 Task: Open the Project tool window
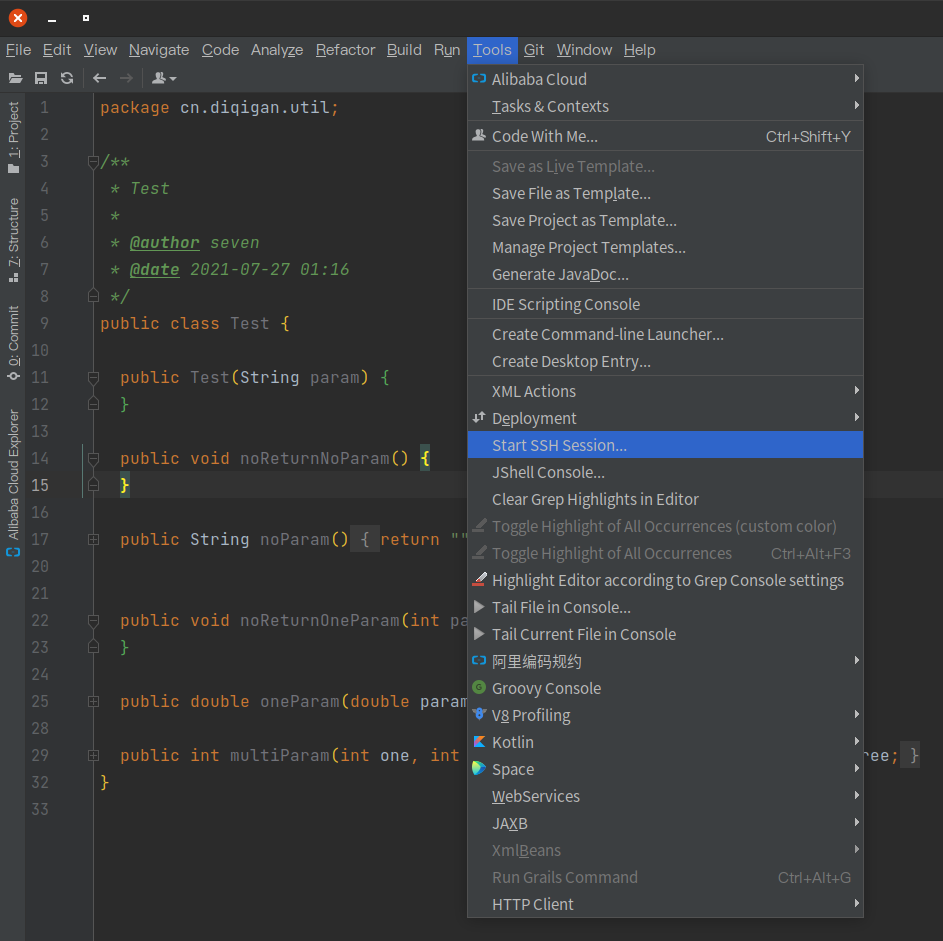(x=13, y=137)
